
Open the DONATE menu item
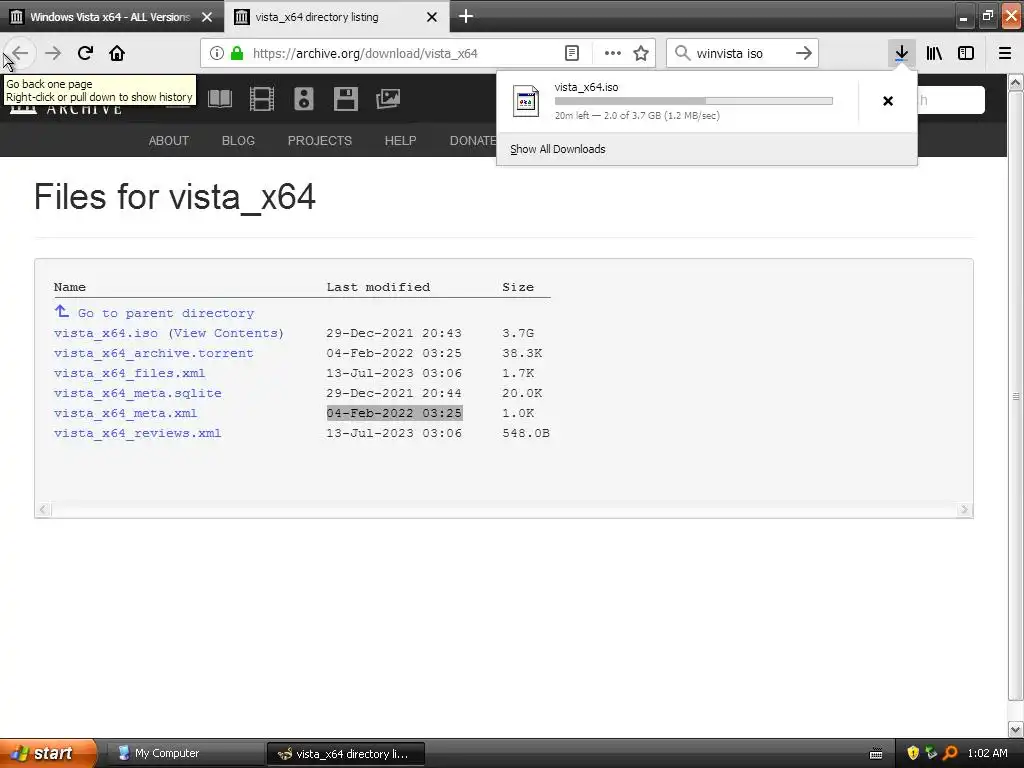(x=473, y=140)
